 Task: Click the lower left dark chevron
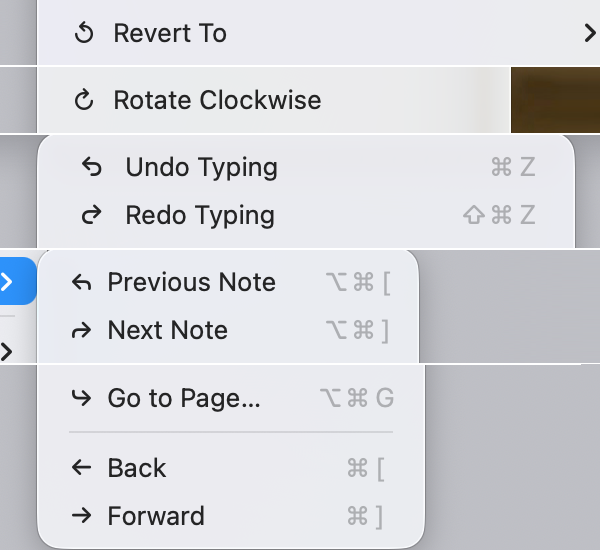(x=7, y=350)
